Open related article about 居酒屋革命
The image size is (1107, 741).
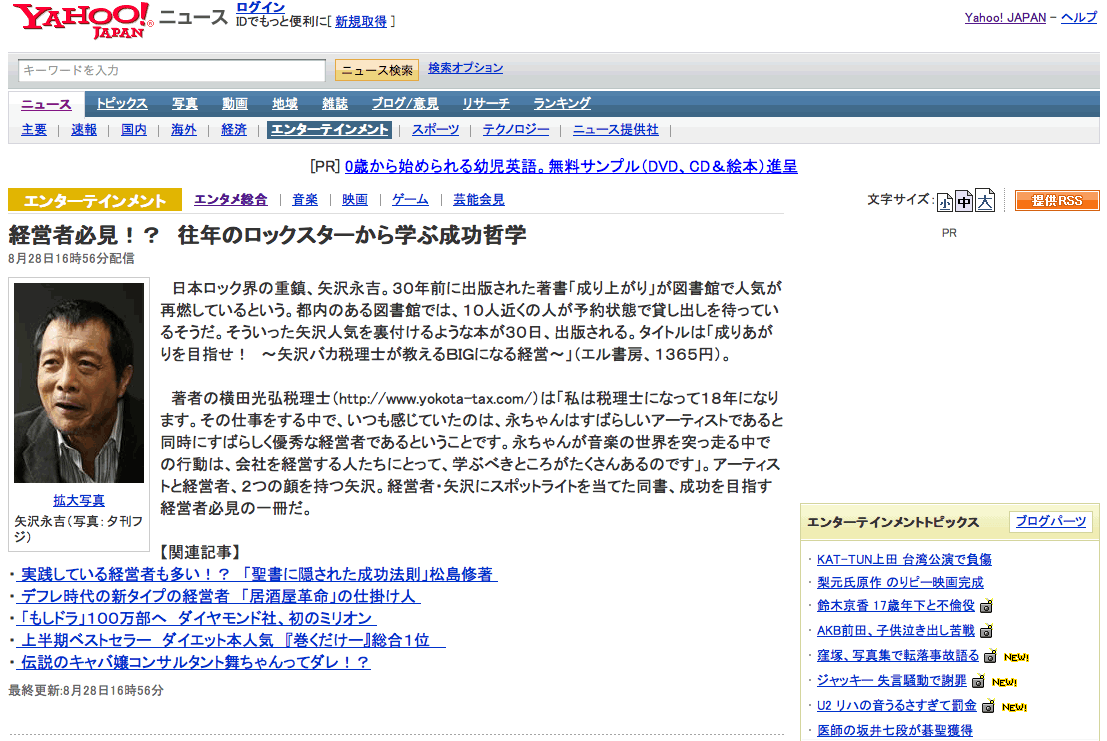[x=220, y=596]
